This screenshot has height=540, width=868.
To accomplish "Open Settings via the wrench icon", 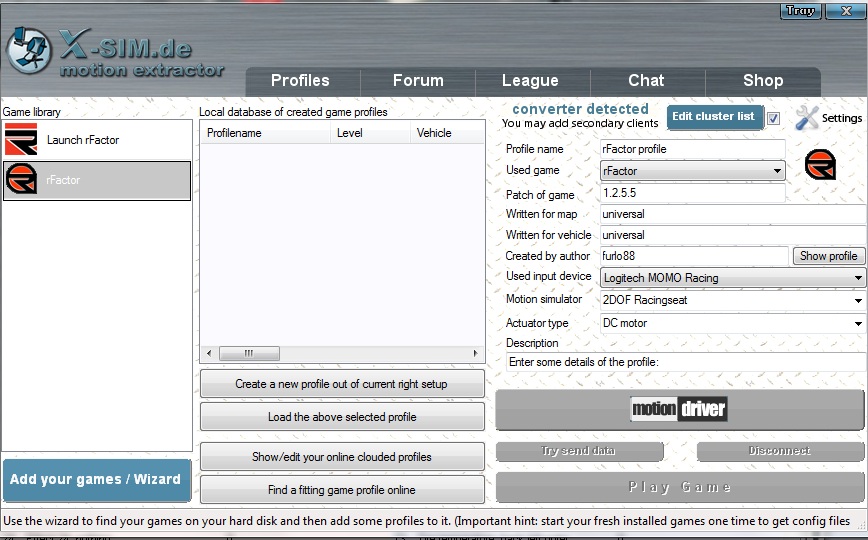I will [807, 117].
